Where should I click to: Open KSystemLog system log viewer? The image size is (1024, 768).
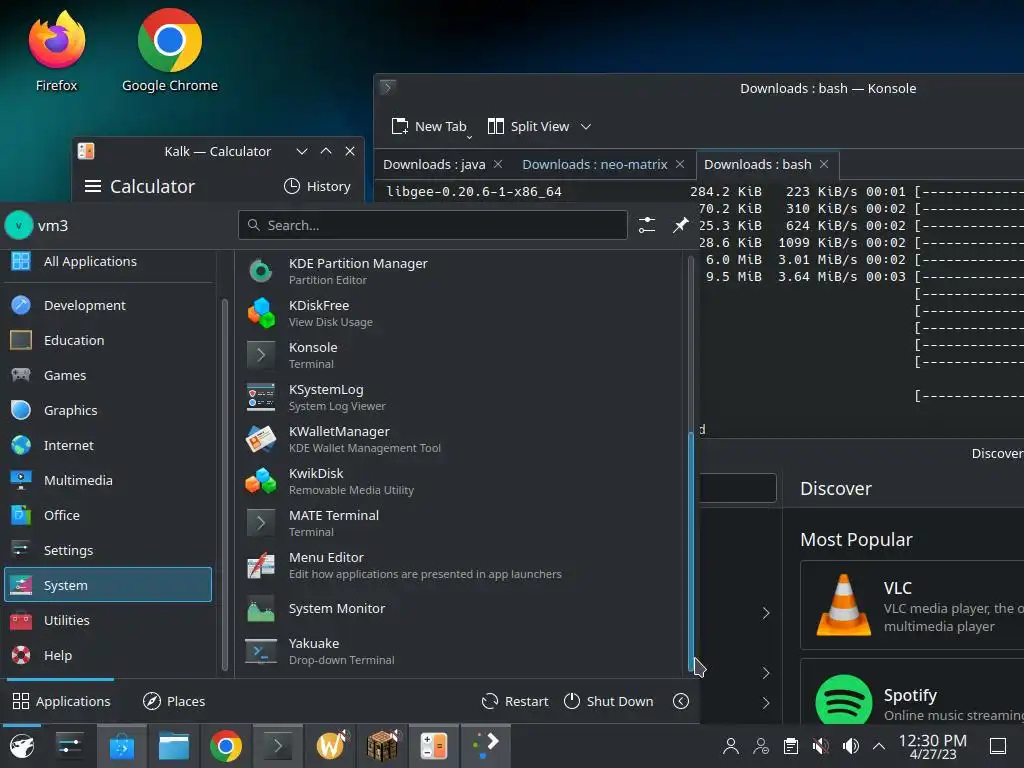(460, 397)
